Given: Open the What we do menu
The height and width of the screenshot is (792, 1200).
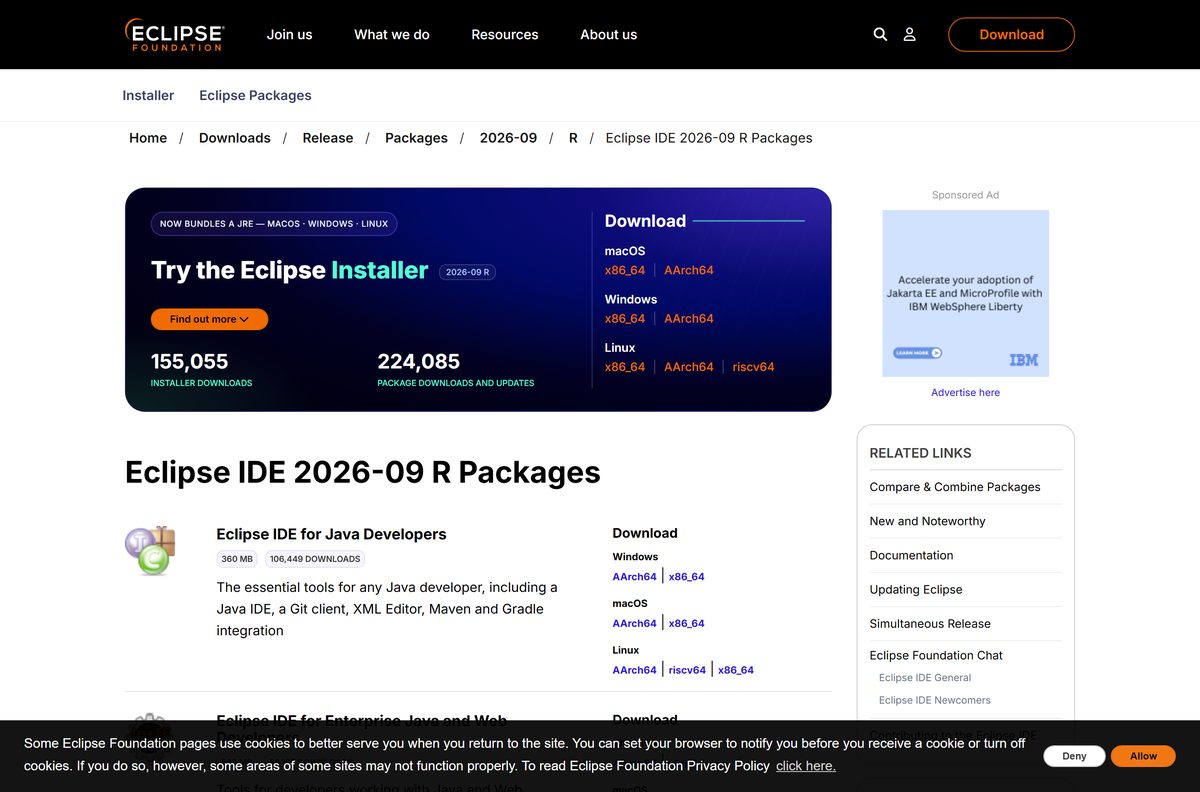Looking at the screenshot, I should 392,34.
